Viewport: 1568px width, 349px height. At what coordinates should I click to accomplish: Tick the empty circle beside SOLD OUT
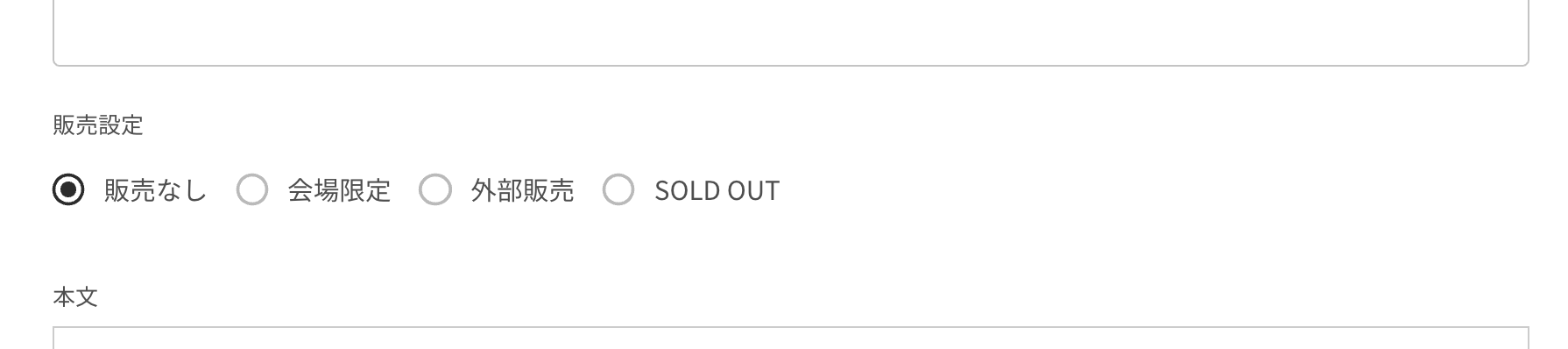(x=618, y=189)
